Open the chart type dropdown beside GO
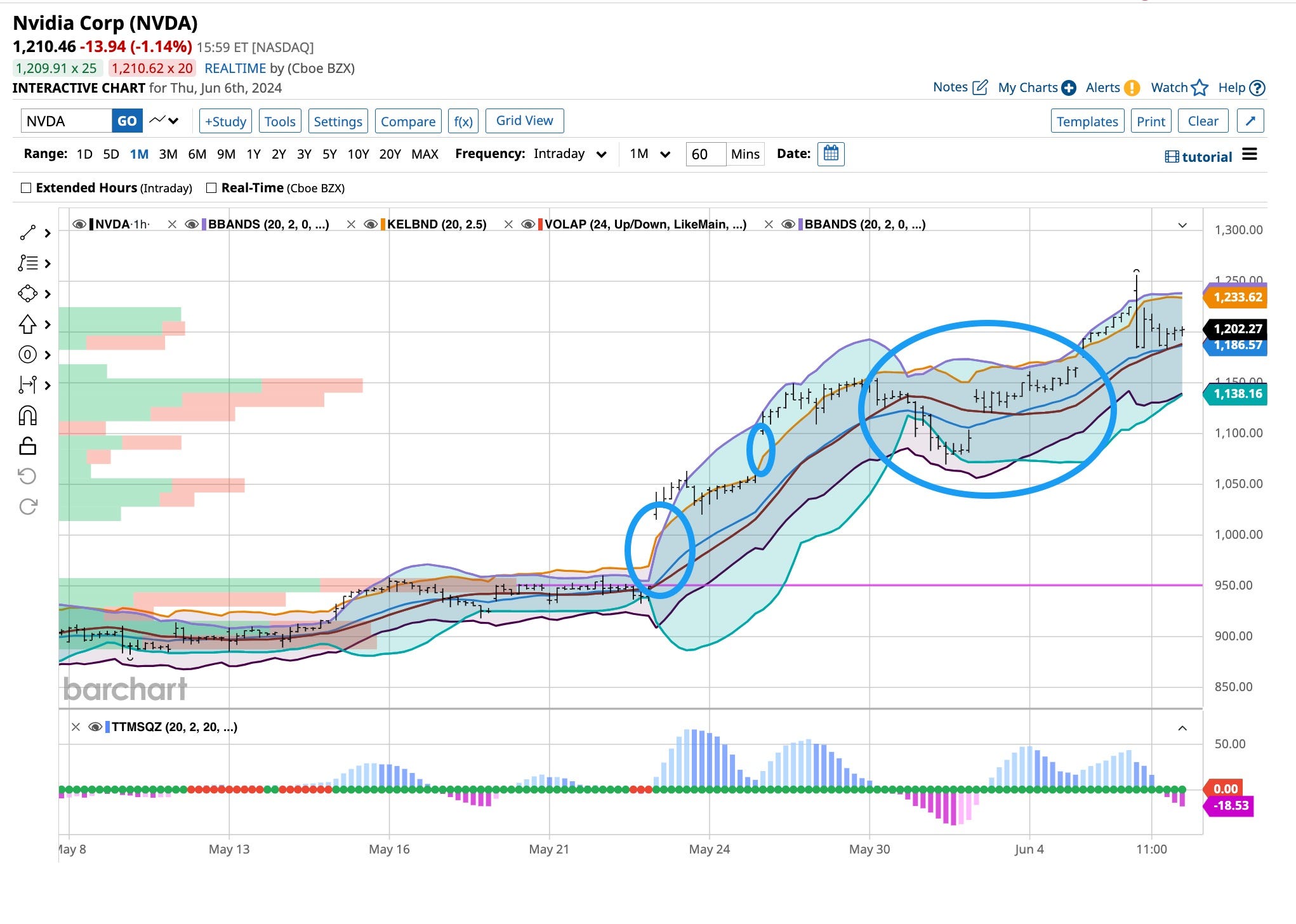This screenshot has height=924, width=1296. (164, 121)
